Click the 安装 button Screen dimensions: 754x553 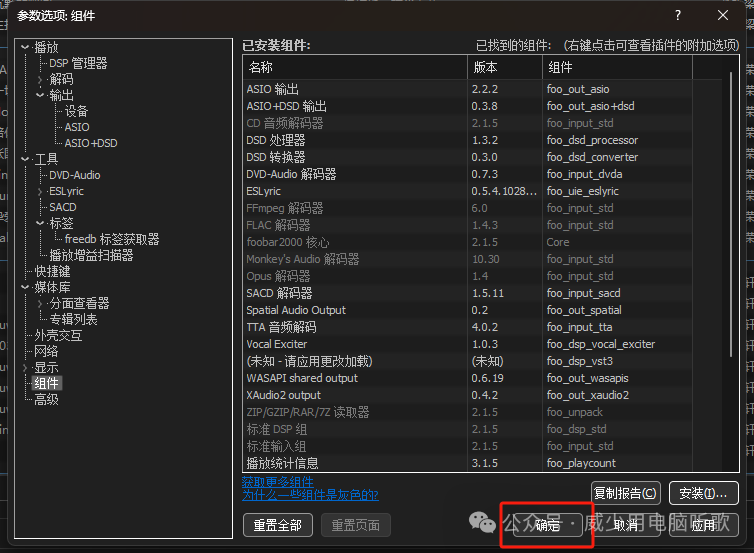point(703,493)
